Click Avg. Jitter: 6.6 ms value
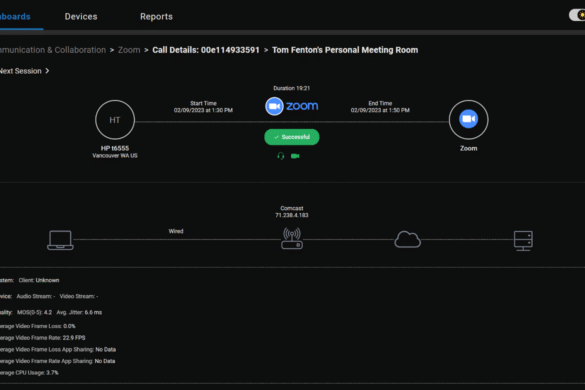 coord(79,312)
